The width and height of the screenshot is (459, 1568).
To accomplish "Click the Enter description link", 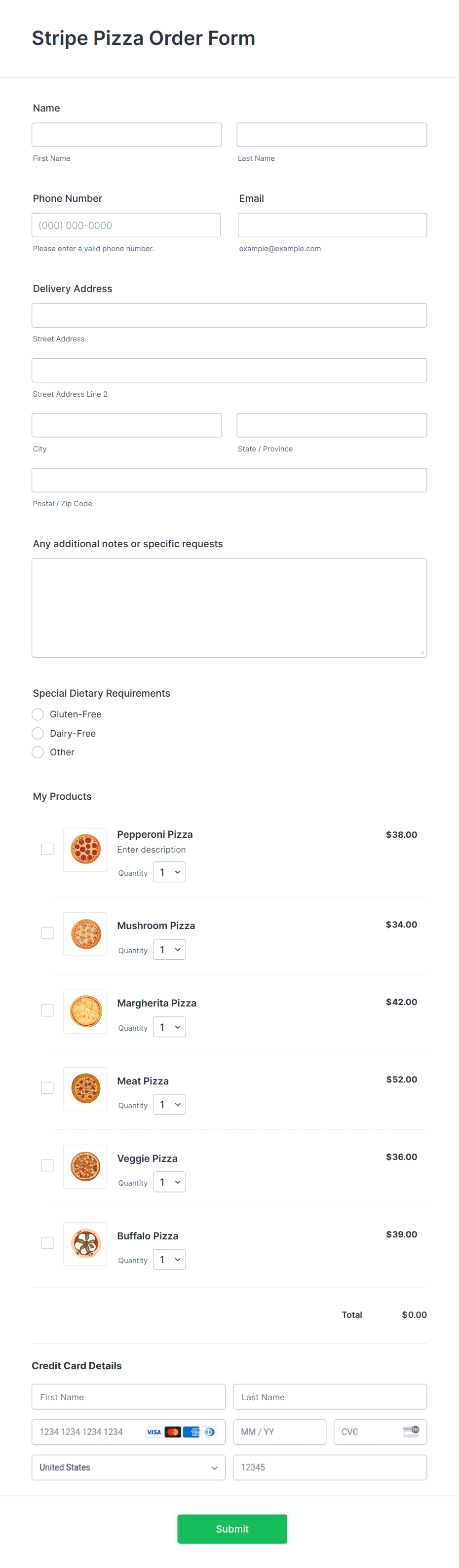I will tap(151, 849).
